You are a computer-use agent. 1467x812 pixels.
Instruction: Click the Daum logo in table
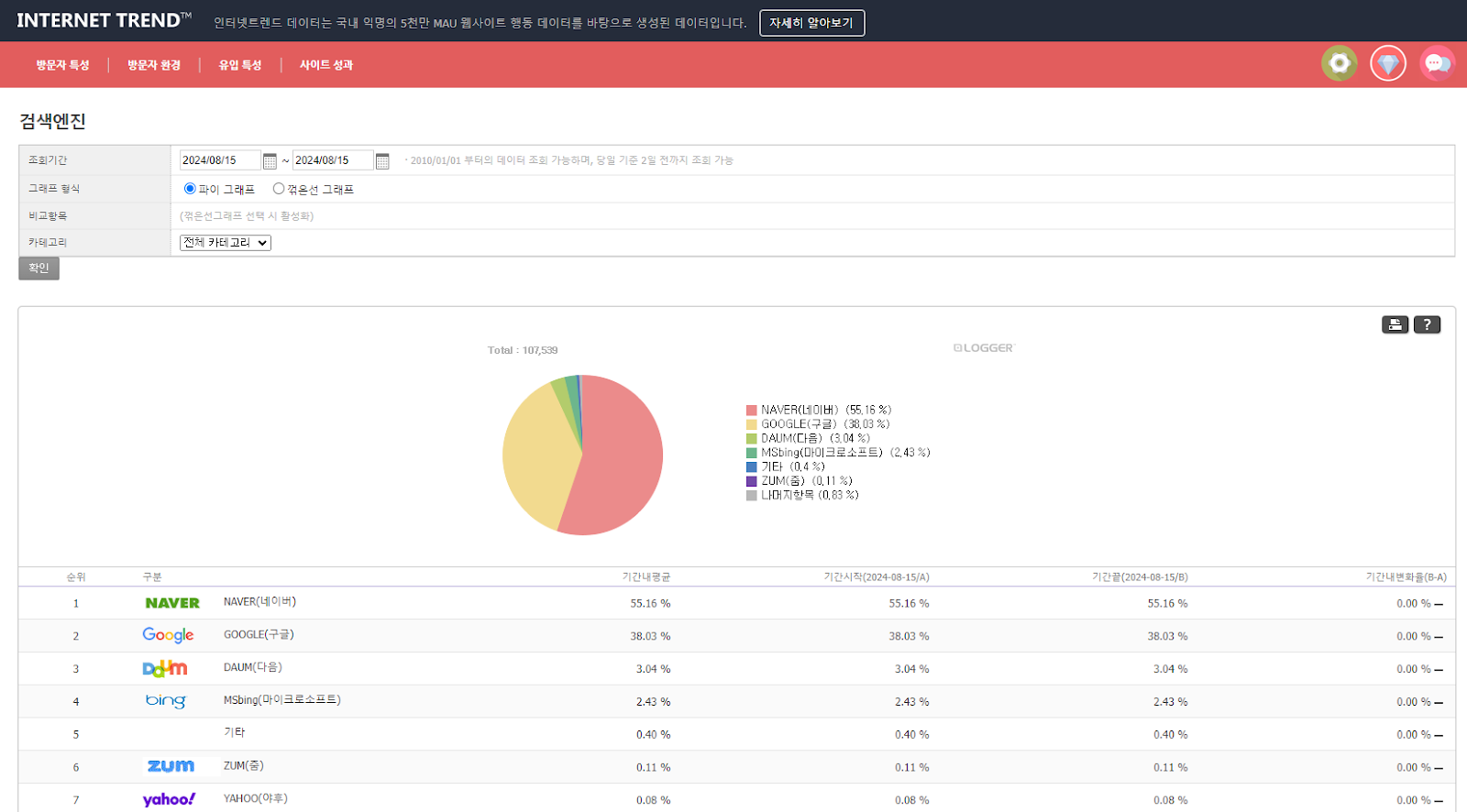point(165,668)
